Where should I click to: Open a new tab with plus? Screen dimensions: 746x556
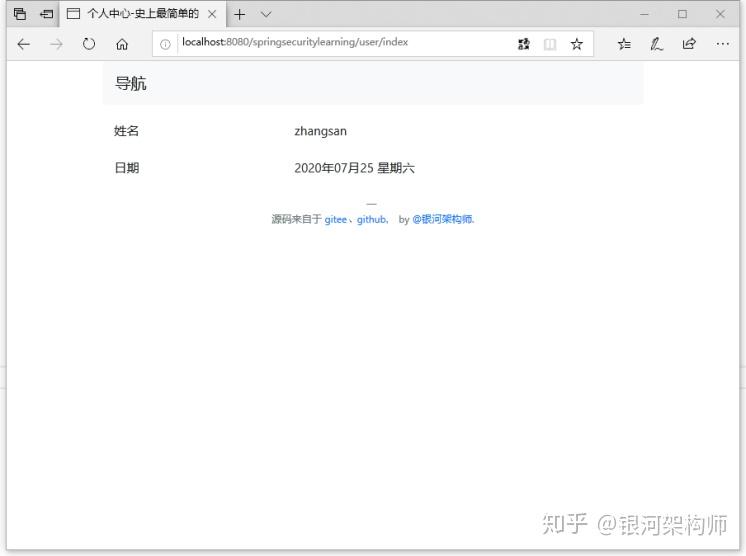click(240, 15)
